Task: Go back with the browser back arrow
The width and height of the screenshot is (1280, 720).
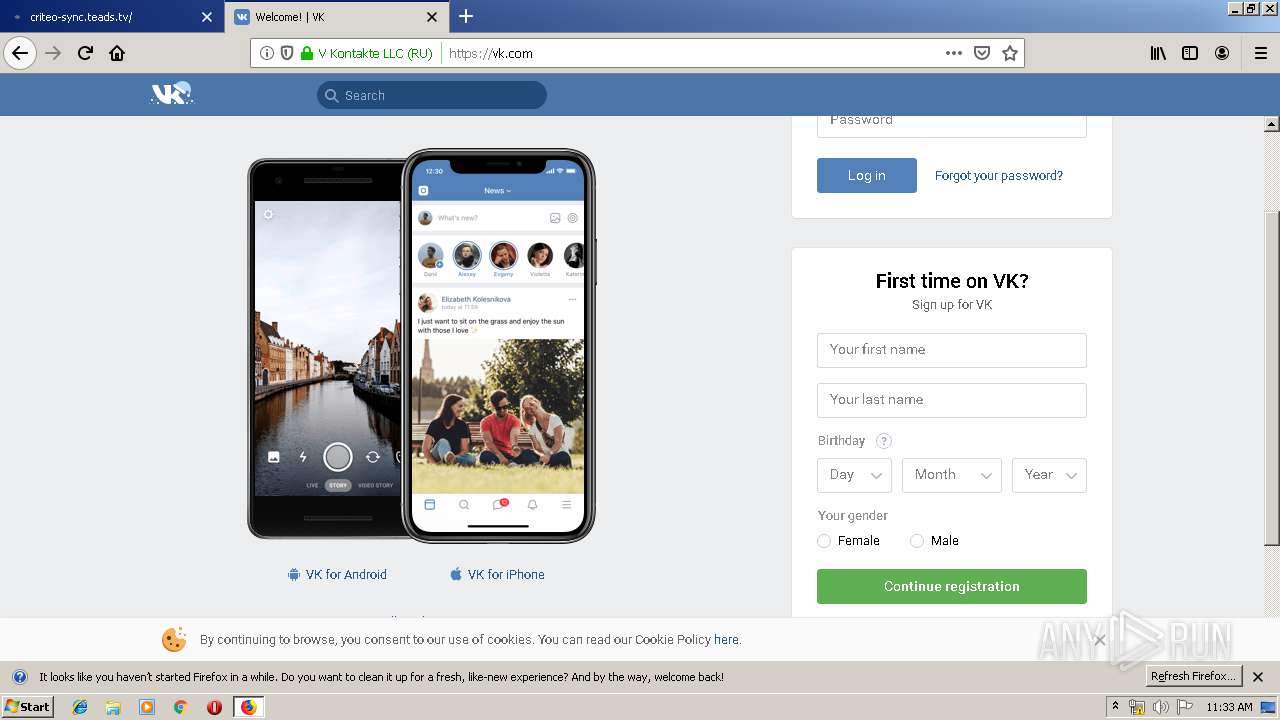Action: click(20, 54)
